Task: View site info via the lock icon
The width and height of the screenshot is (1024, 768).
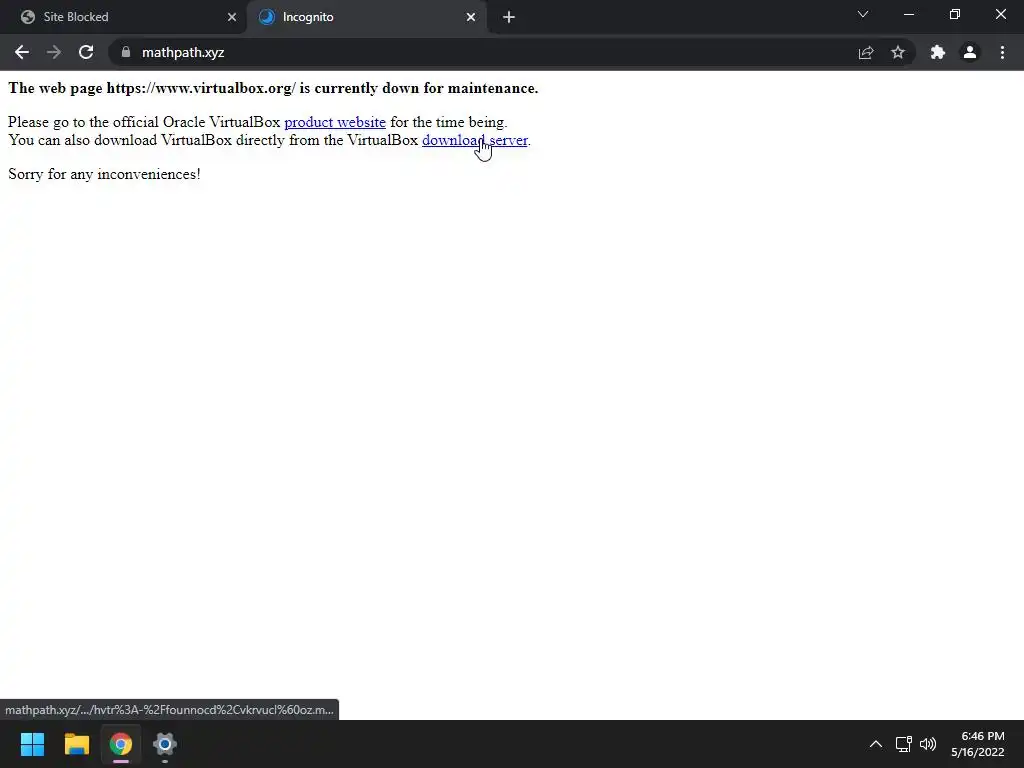Action: [x=126, y=52]
